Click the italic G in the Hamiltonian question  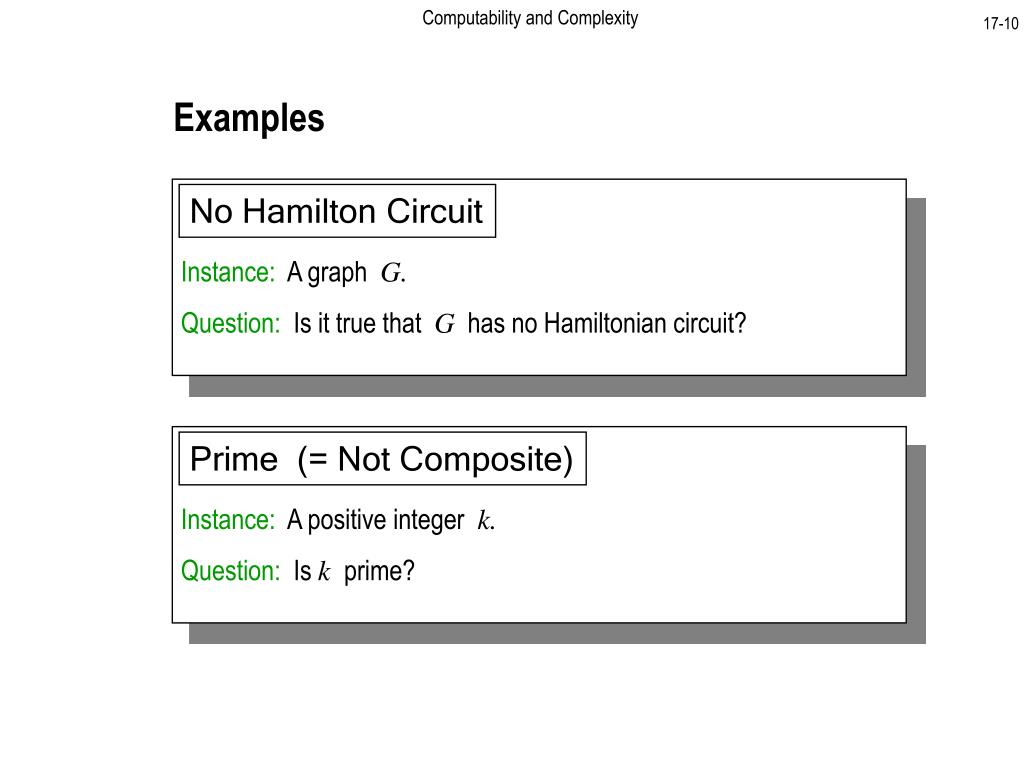[445, 324]
